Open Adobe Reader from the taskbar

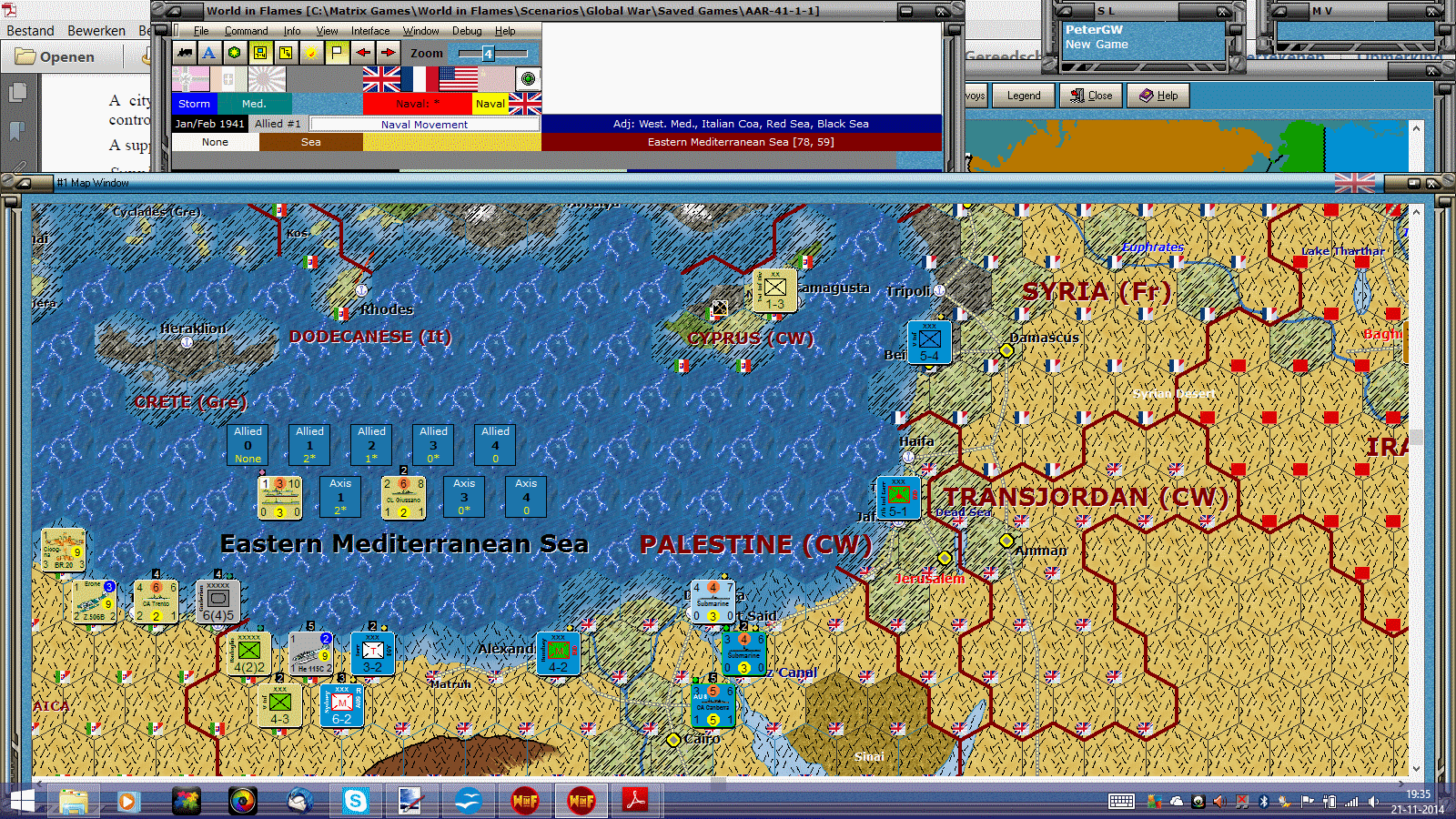pos(634,801)
